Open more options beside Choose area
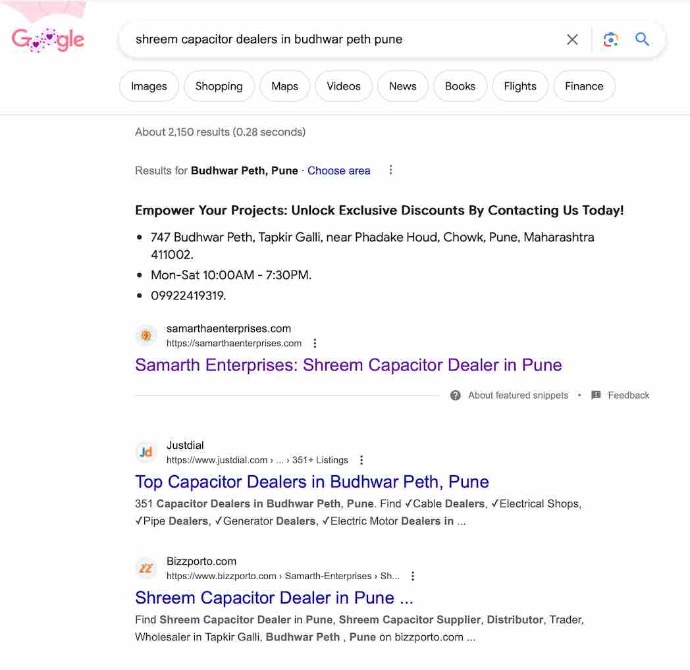Image resolution: width=690 pixels, height=670 pixels. pyautogui.click(x=391, y=170)
